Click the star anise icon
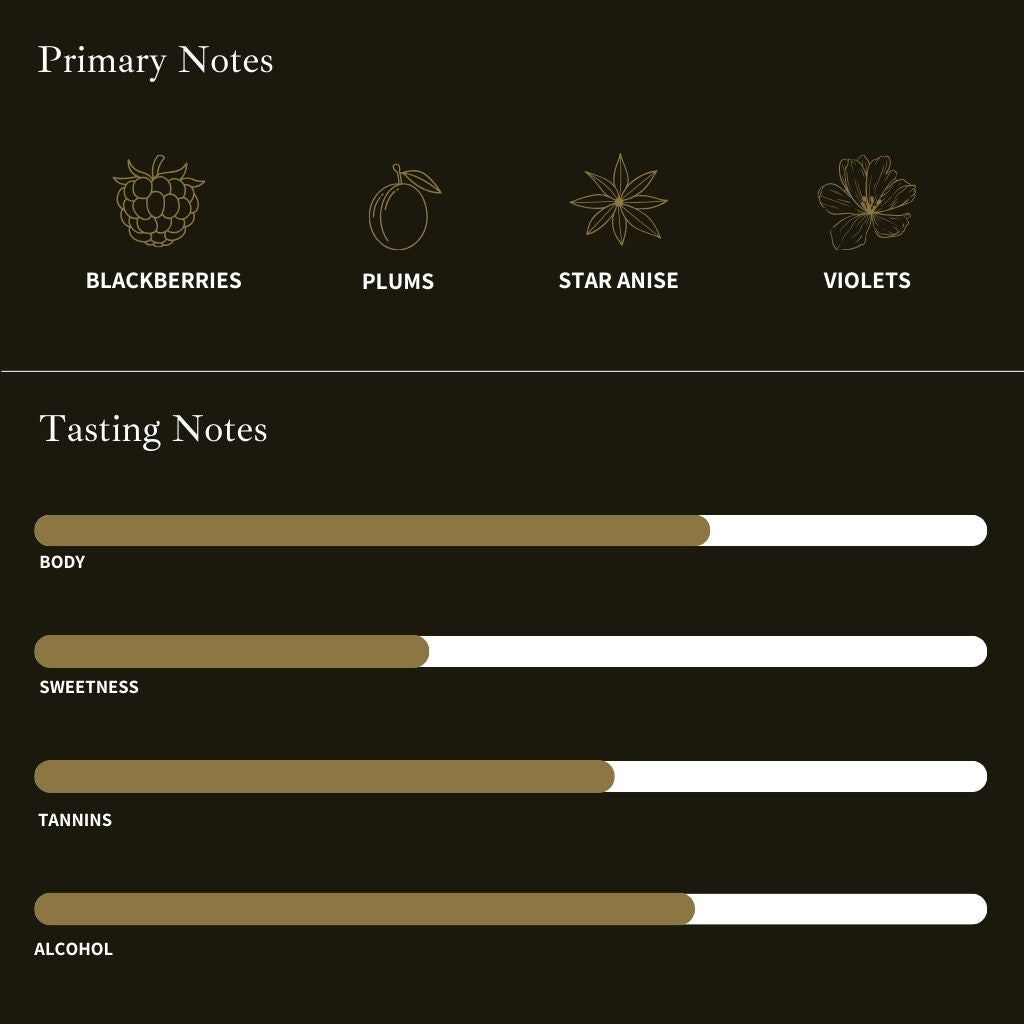This screenshot has height=1024, width=1024. [618, 200]
